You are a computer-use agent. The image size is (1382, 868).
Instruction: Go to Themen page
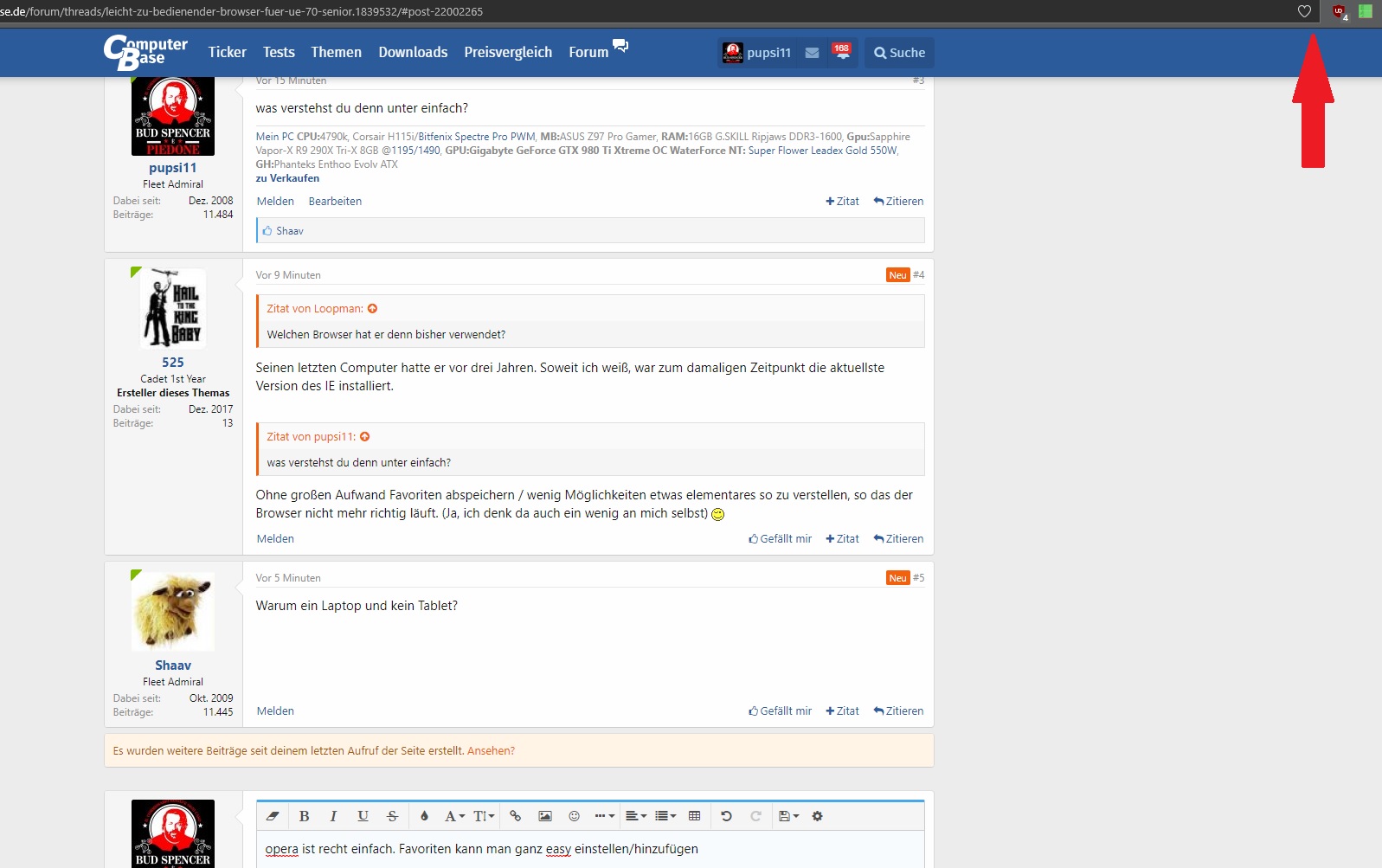[336, 52]
